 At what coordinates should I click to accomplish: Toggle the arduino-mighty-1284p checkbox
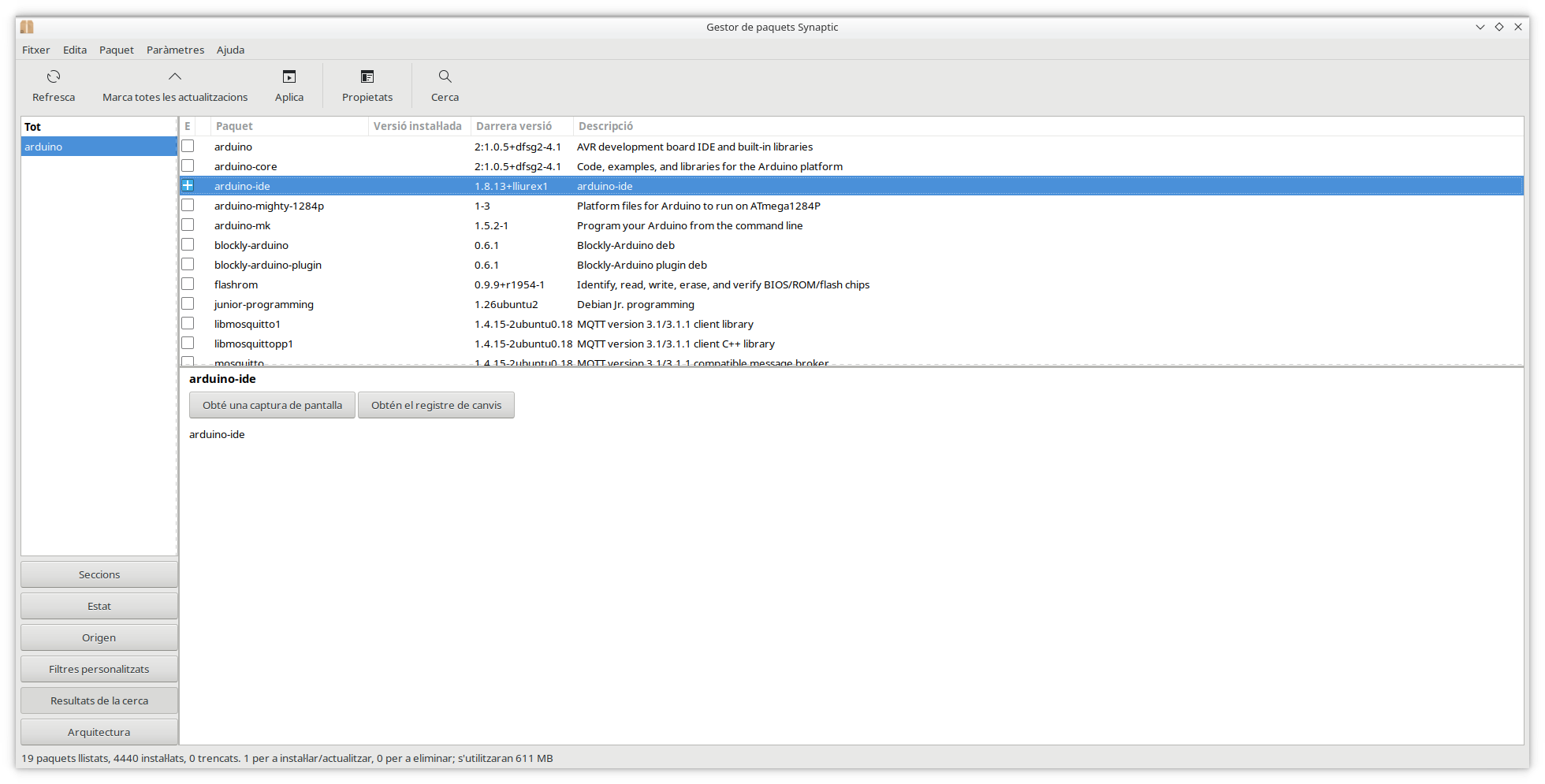(x=188, y=206)
